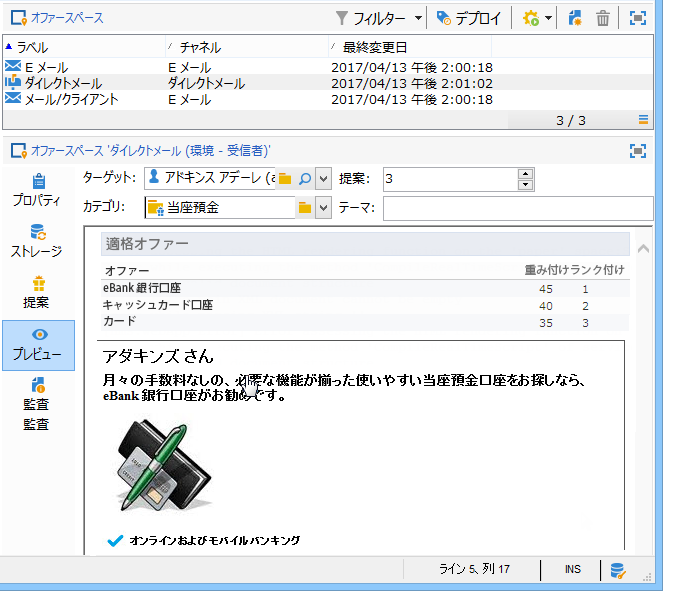The height and width of the screenshot is (593, 677).
Task: Click the オンラインおよびモバイルバンキング checkmark icon
Action: (115, 540)
